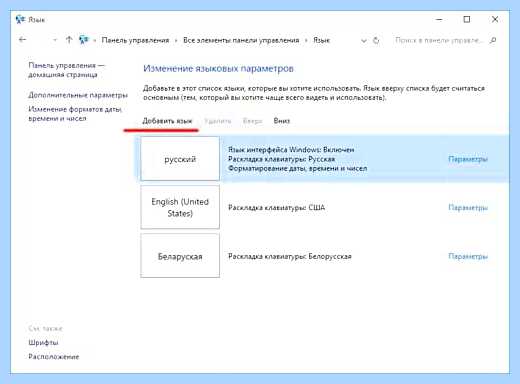Navigate to Панель управления breadcrumb
Viewport: 520px width, 384px height.
click(135, 40)
